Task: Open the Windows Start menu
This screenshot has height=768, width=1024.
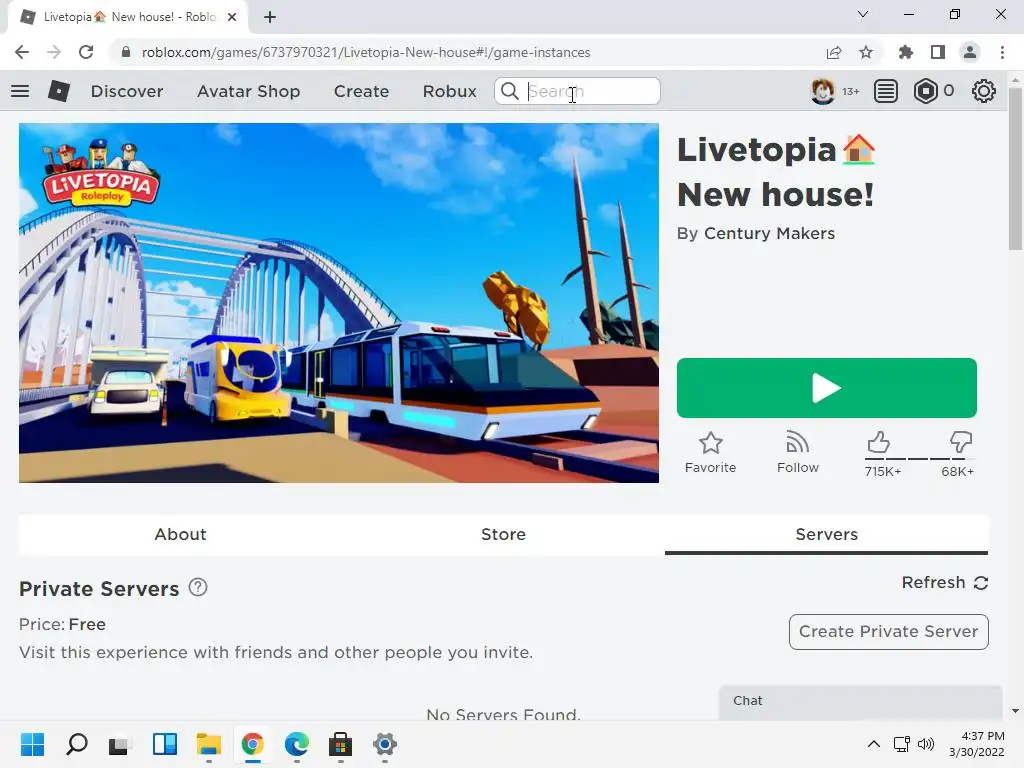Action: click(x=32, y=744)
